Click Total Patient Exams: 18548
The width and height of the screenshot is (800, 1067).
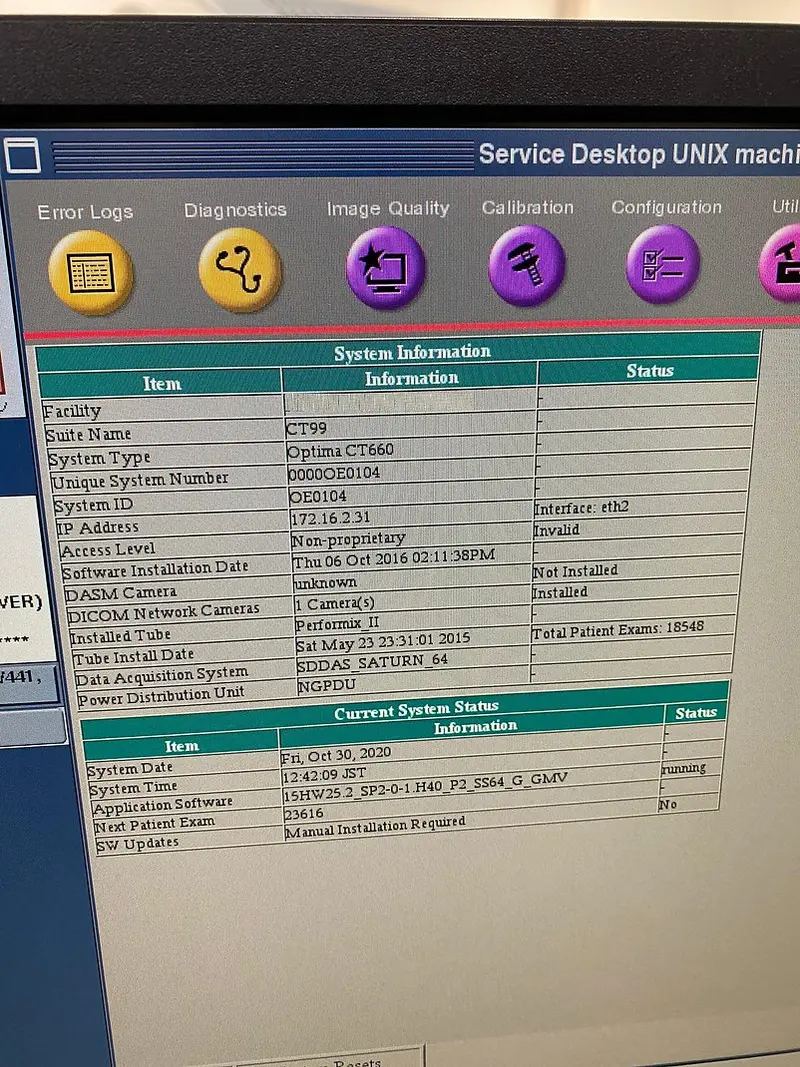point(618,629)
